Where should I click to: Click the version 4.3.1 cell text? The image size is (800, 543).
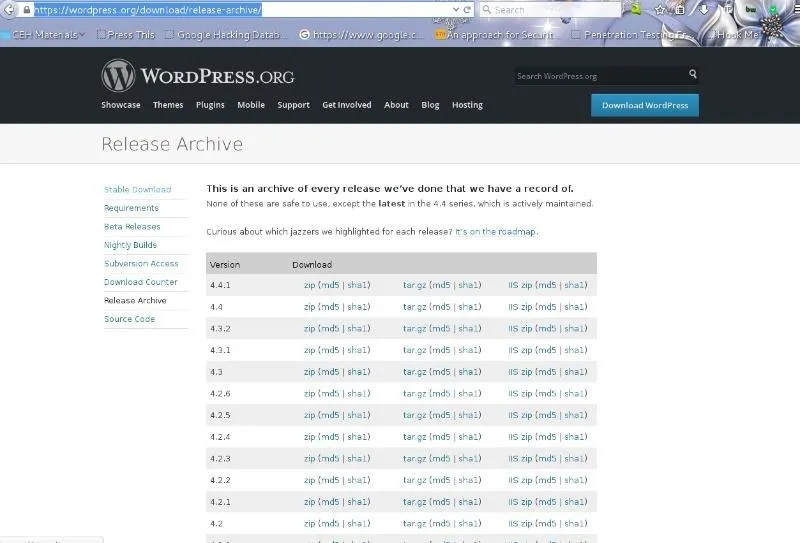(x=220, y=350)
